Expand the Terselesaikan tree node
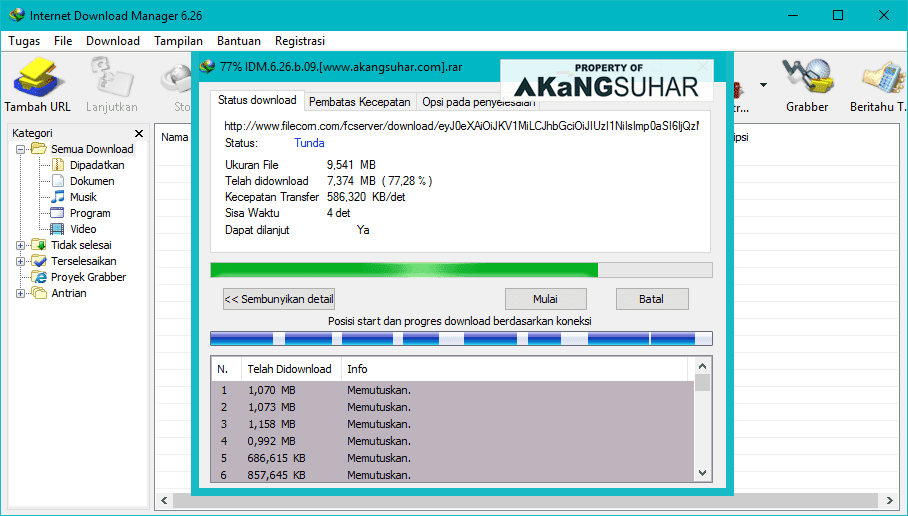The height and width of the screenshot is (516, 908). tap(20, 261)
